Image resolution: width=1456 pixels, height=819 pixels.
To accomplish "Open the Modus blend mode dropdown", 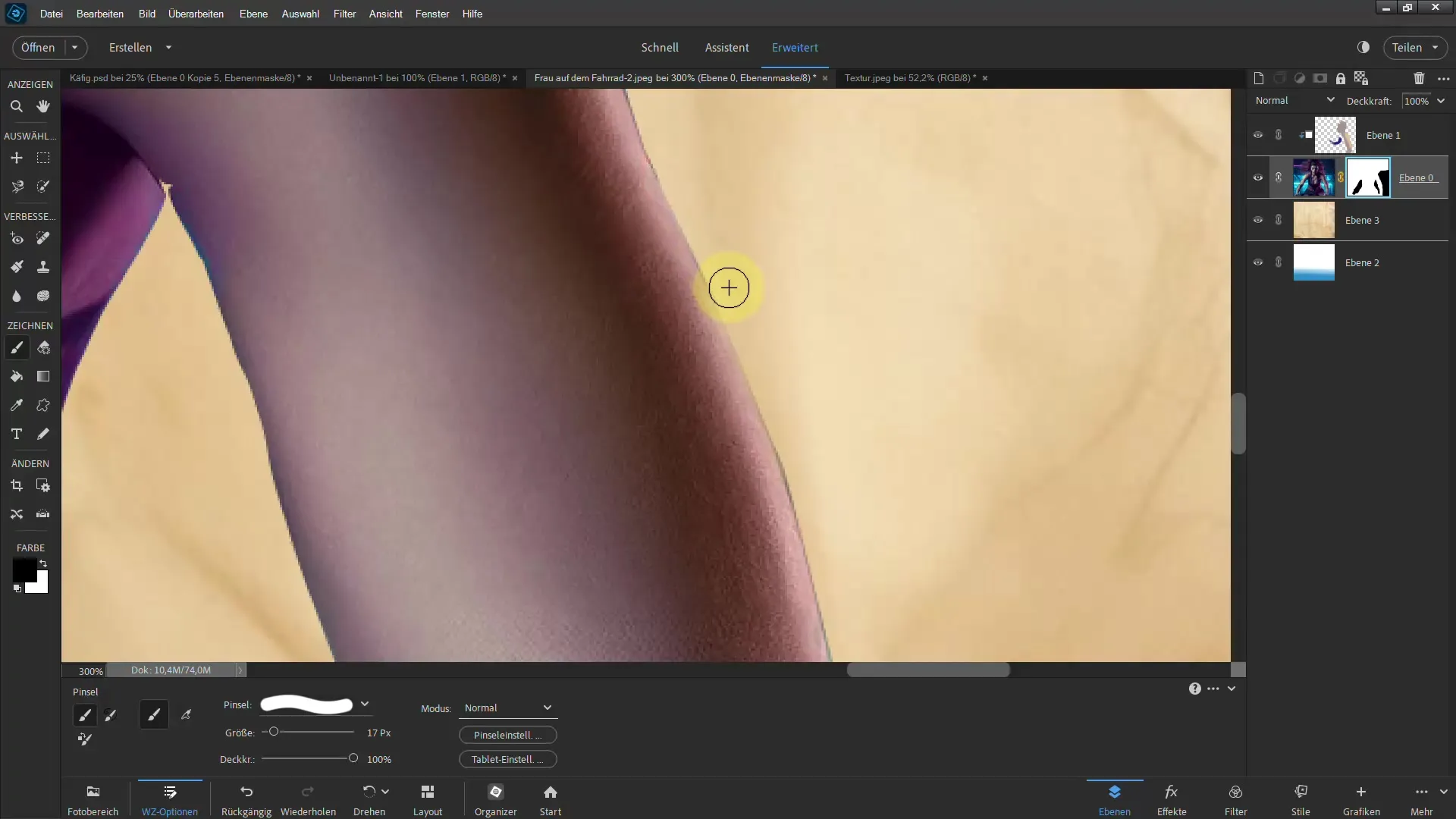I will (506, 707).
